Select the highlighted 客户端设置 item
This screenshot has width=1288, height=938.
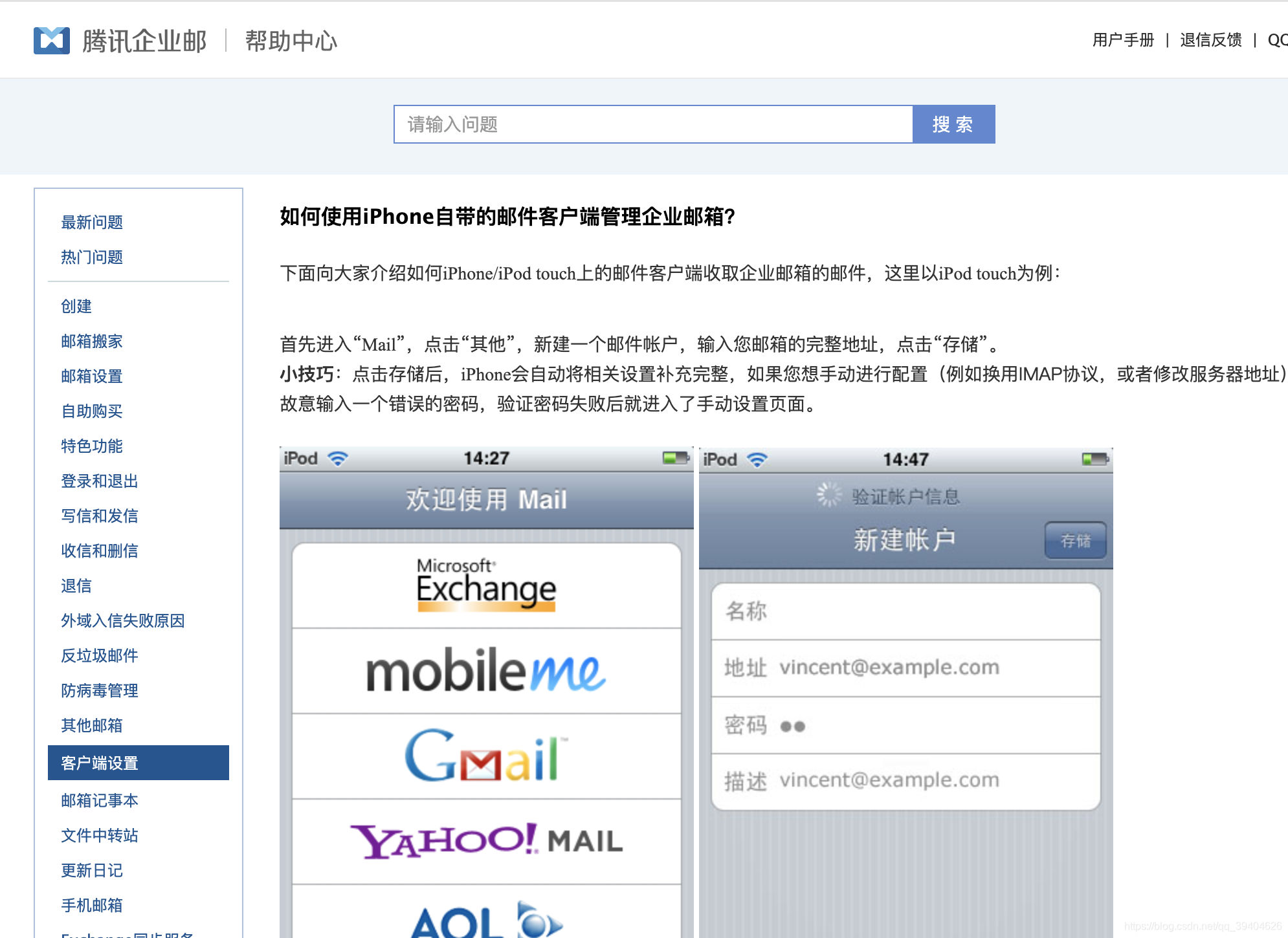point(139,763)
